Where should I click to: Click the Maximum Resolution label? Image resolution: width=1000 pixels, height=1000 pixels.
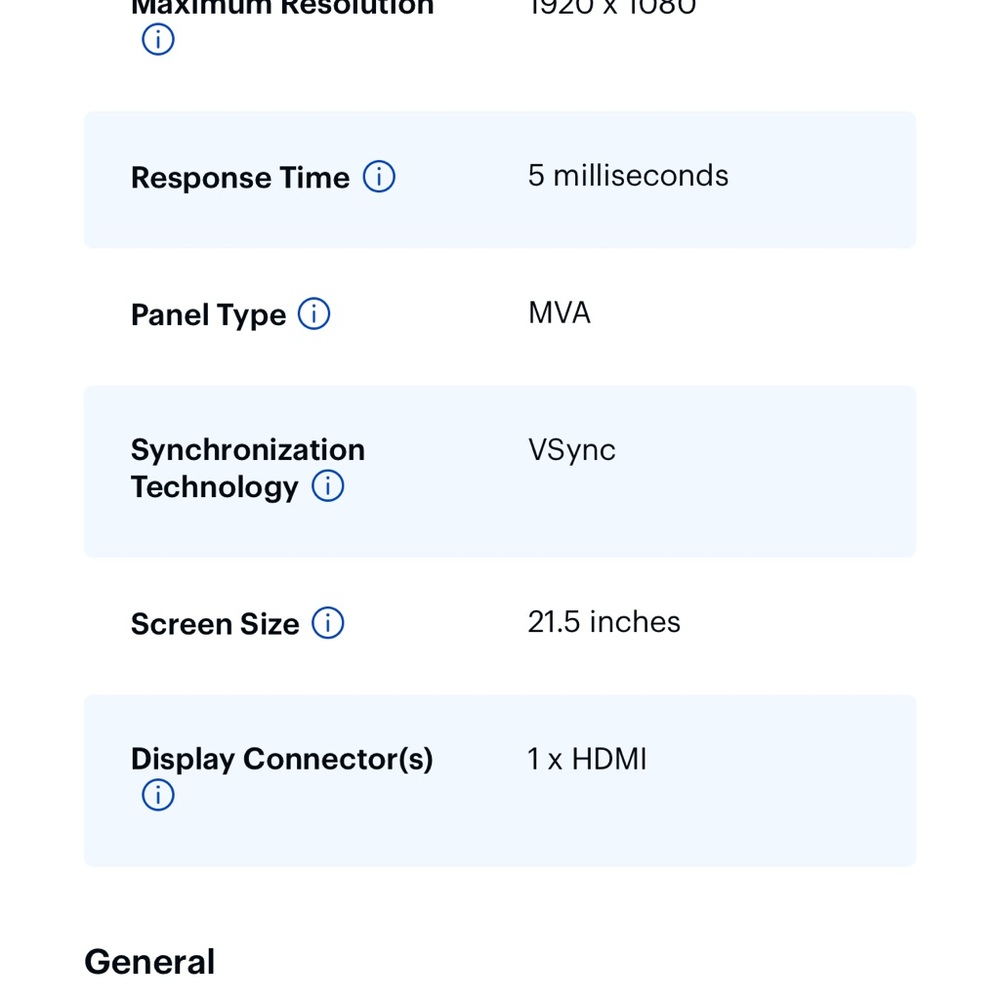(x=282, y=8)
